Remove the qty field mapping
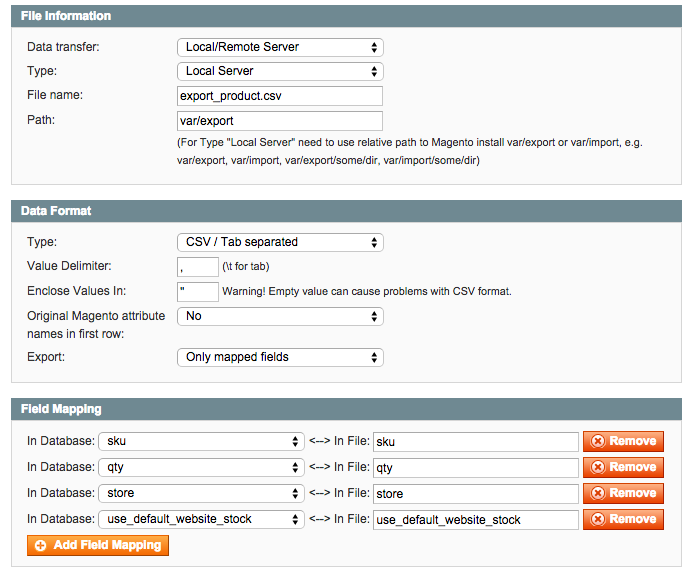Viewport: 700px width, 570px height. click(x=623, y=467)
